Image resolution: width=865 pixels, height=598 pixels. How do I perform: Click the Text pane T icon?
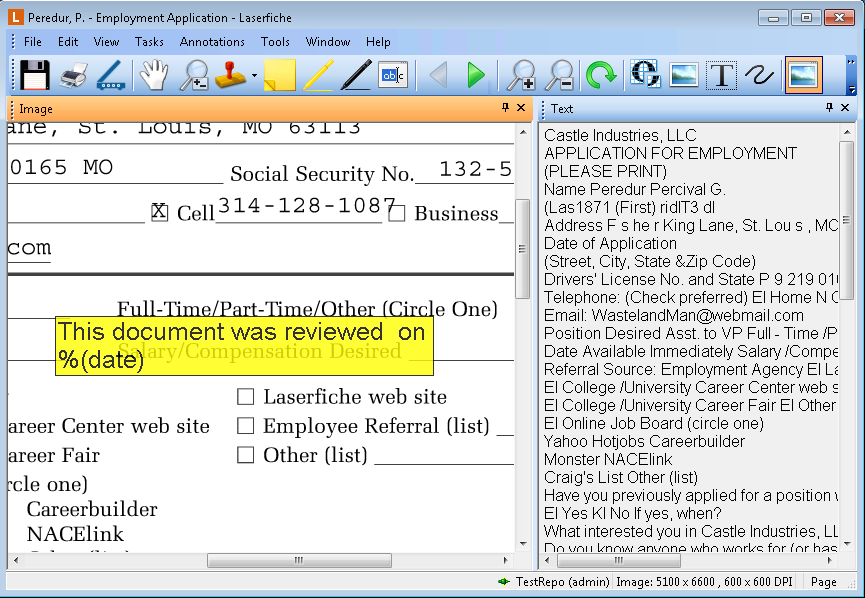click(722, 75)
